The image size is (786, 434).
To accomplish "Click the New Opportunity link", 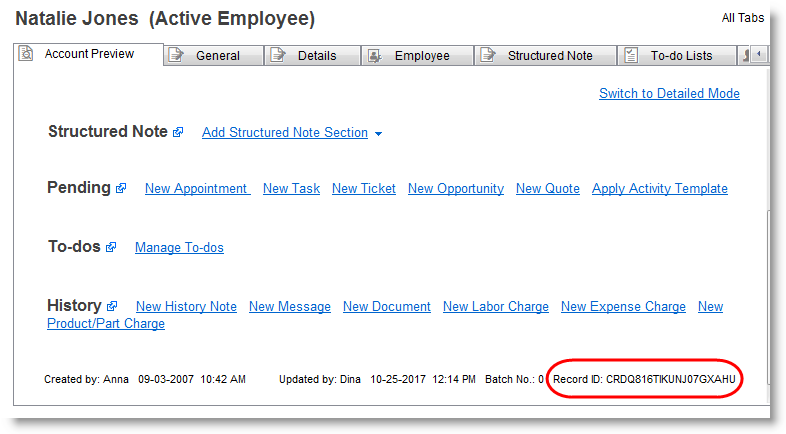I will tap(455, 188).
